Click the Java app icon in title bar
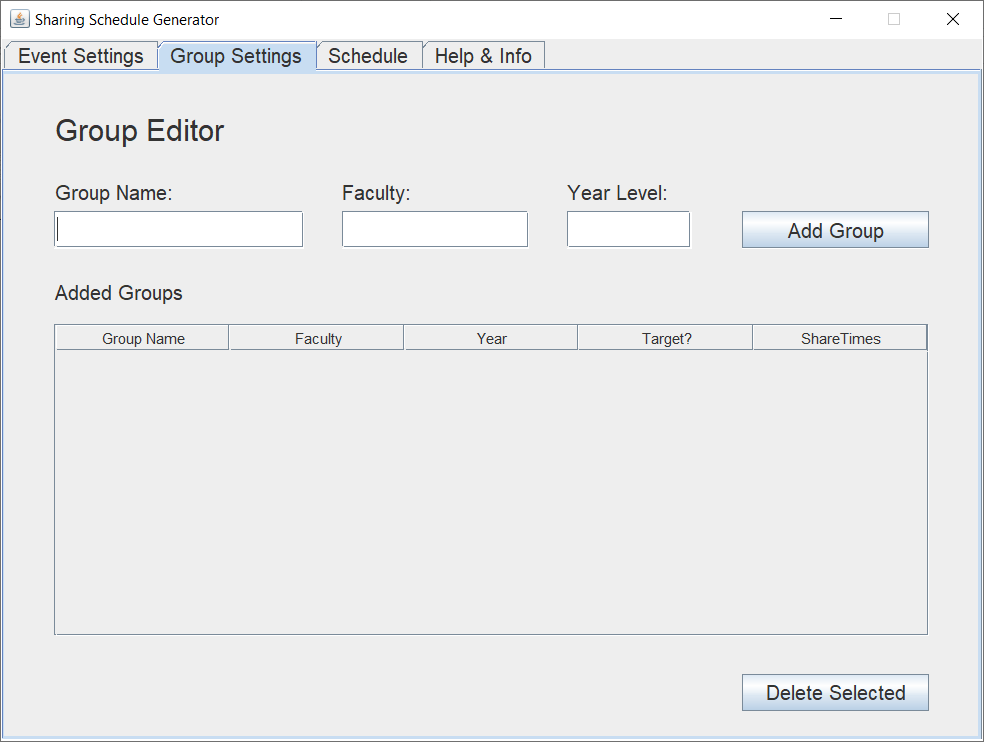The height and width of the screenshot is (742, 984). tap(19, 19)
